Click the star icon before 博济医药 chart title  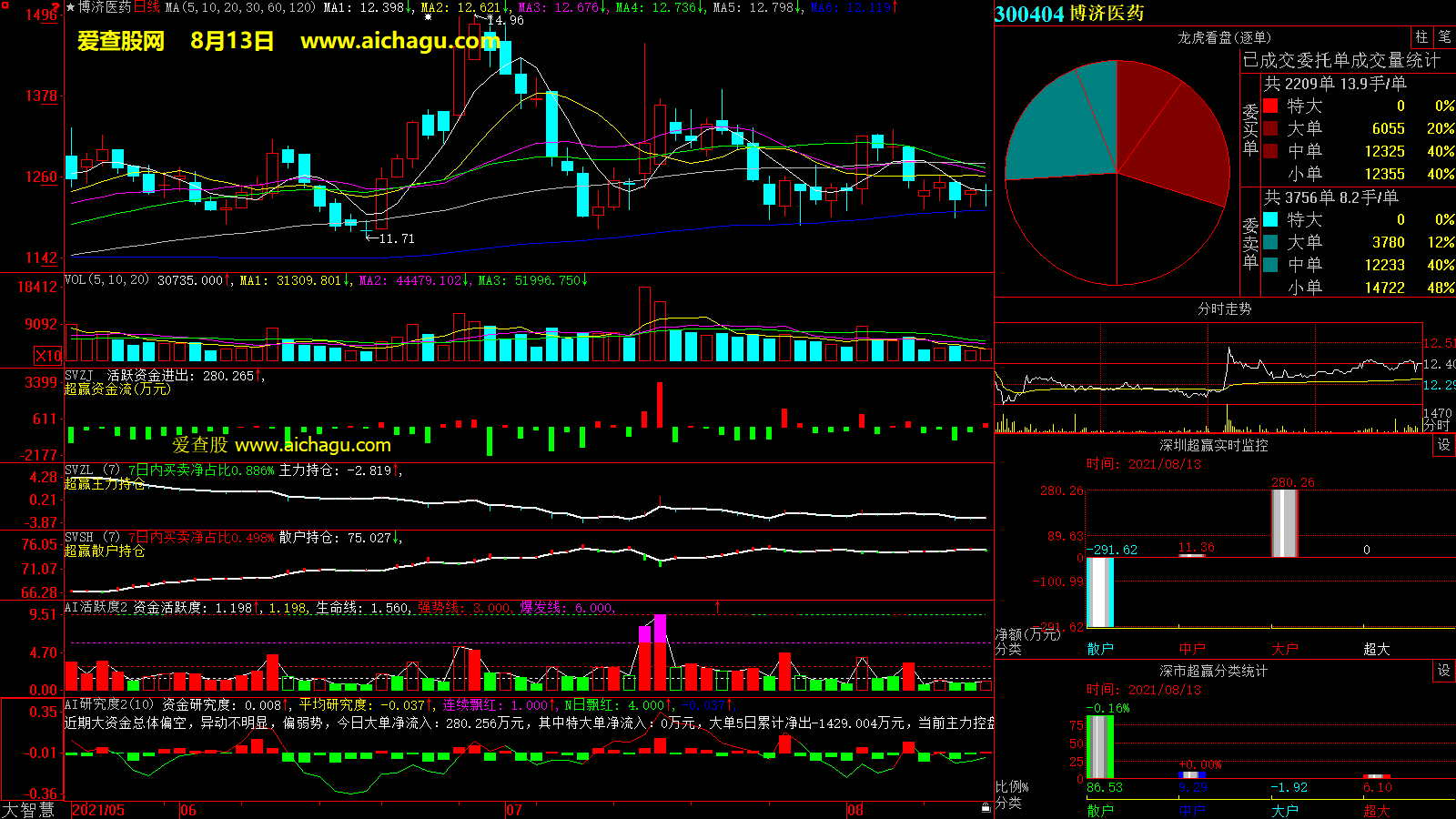70,7
